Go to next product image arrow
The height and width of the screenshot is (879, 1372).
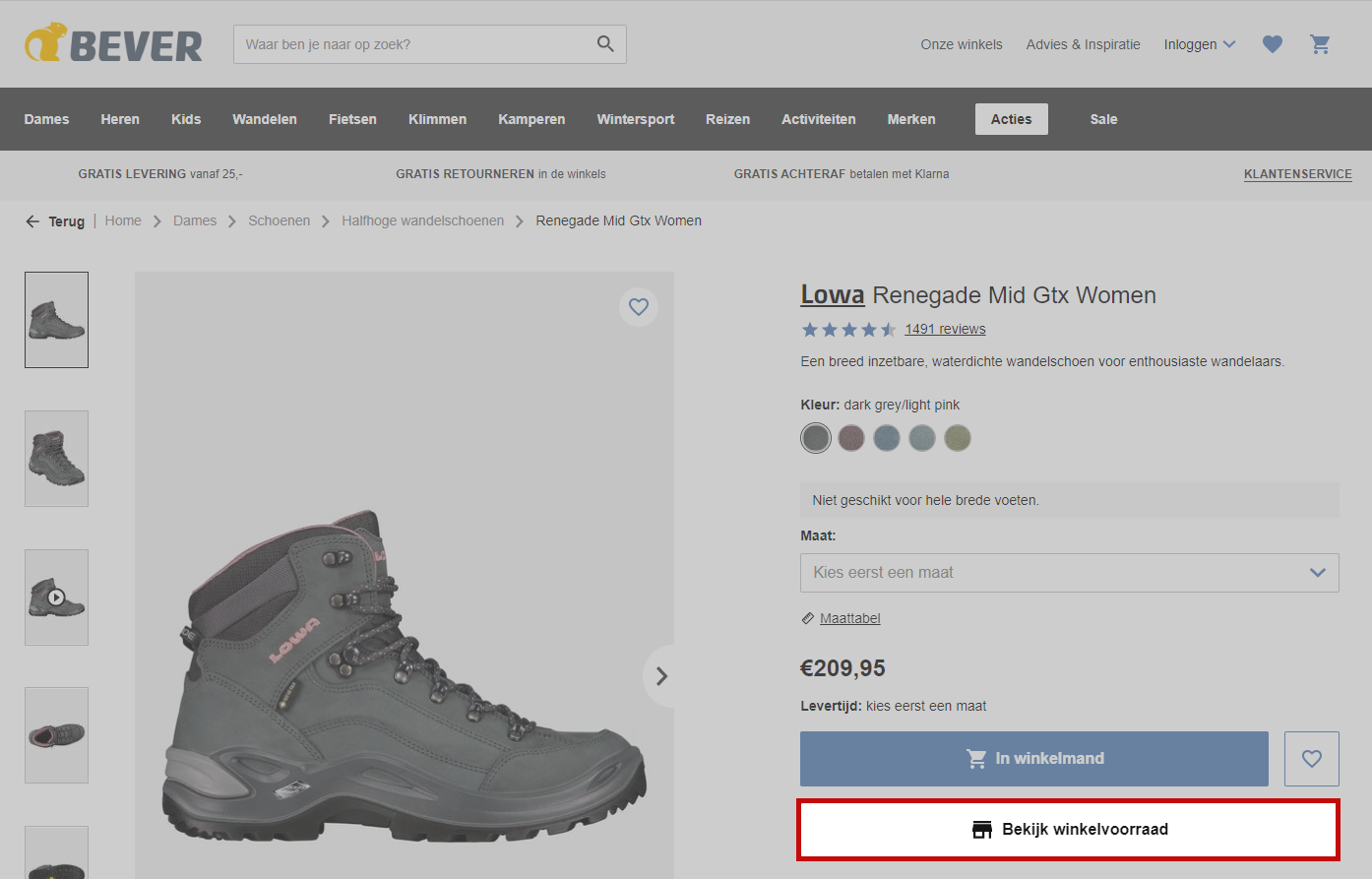[661, 676]
